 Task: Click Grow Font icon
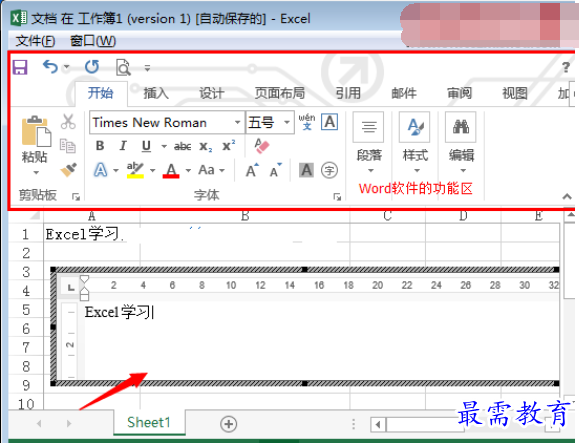tap(252, 170)
